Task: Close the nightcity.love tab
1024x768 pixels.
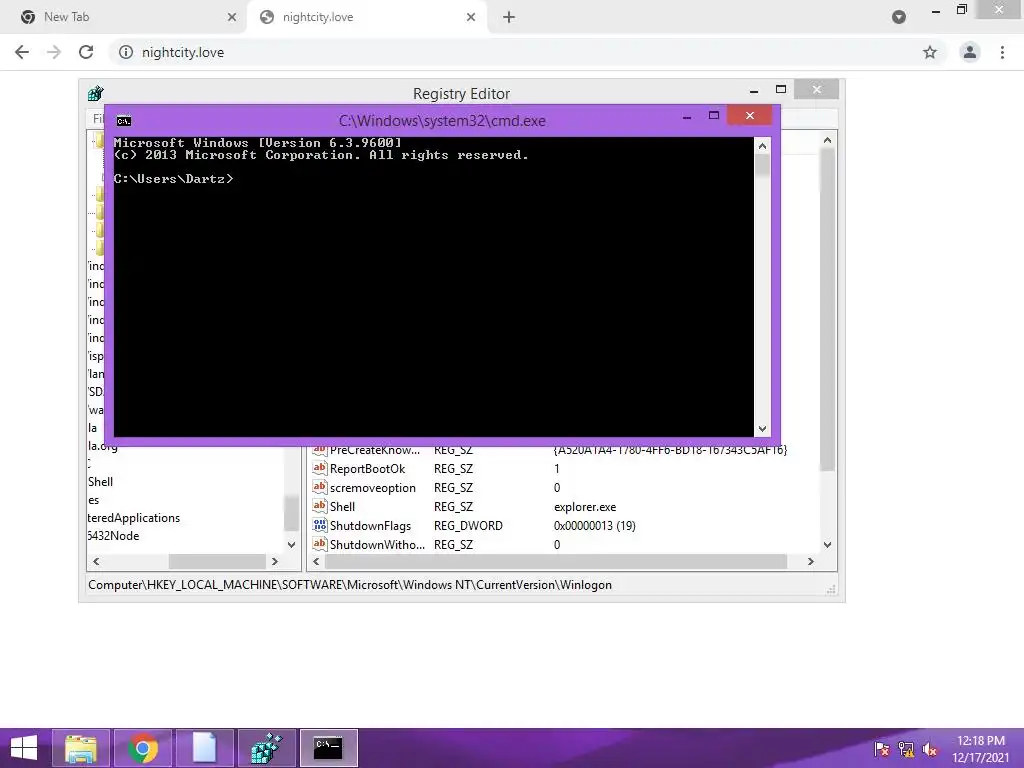Action: tap(471, 17)
